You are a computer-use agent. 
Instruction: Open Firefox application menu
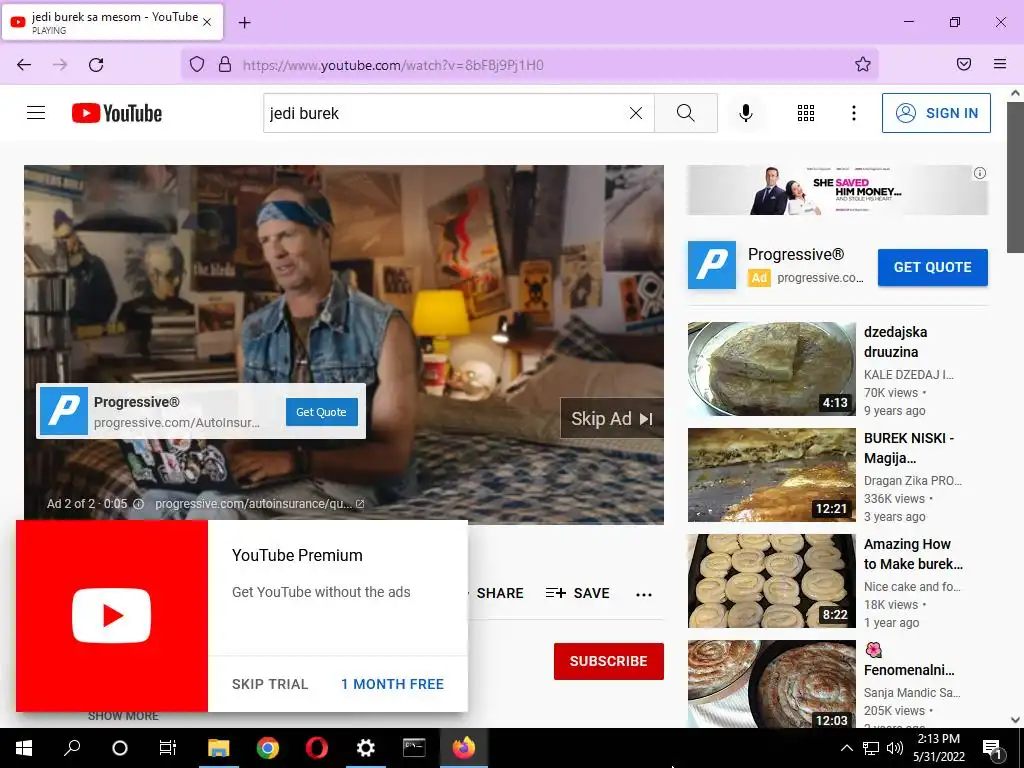click(x=1000, y=64)
